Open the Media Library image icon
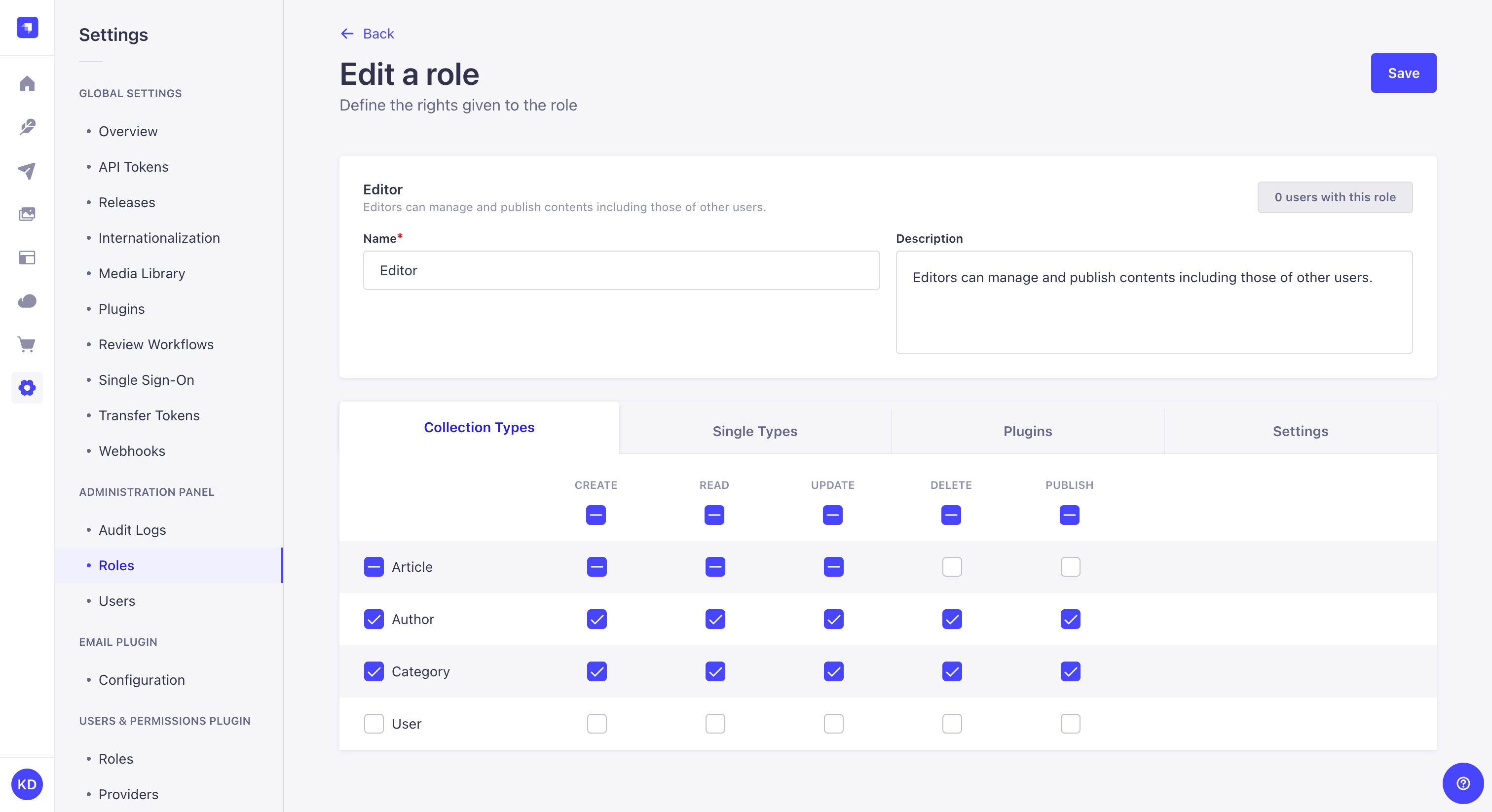1492x812 pixels. (27, 214)
